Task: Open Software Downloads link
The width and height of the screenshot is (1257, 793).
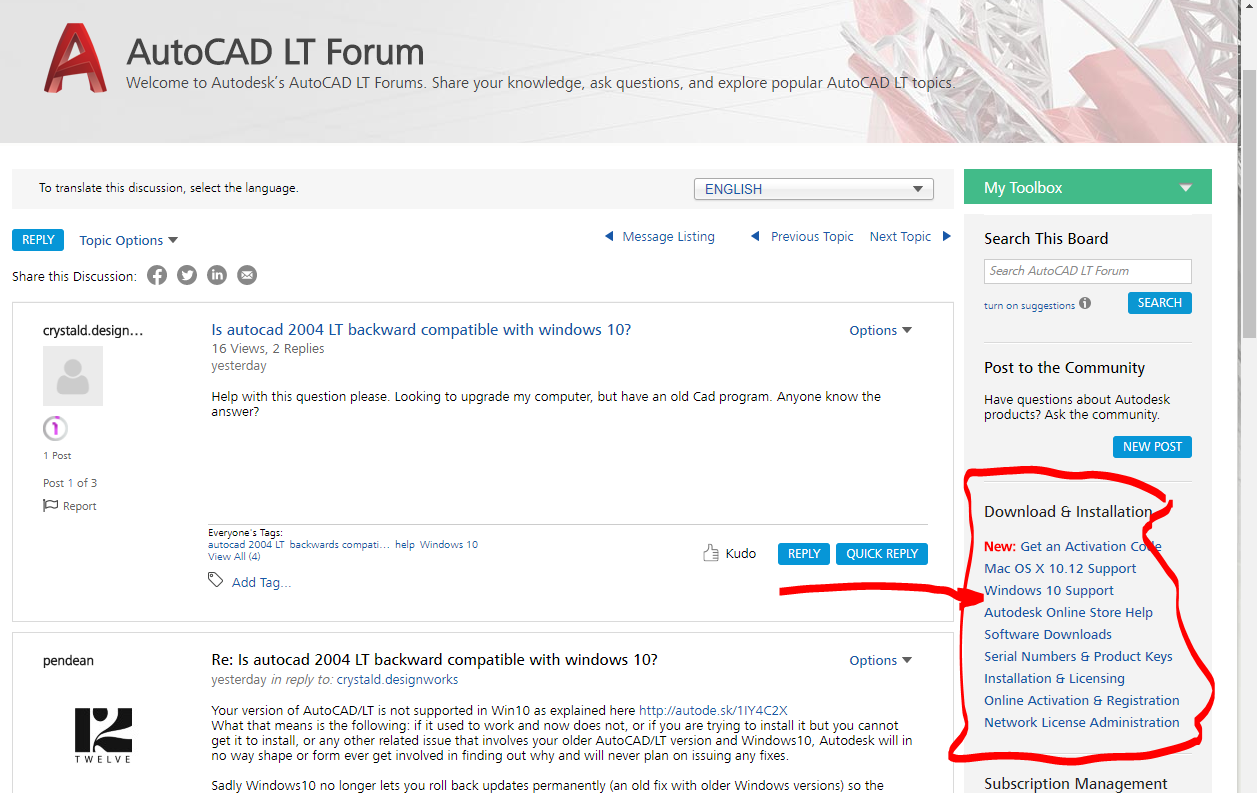Action: [1048, 635]
